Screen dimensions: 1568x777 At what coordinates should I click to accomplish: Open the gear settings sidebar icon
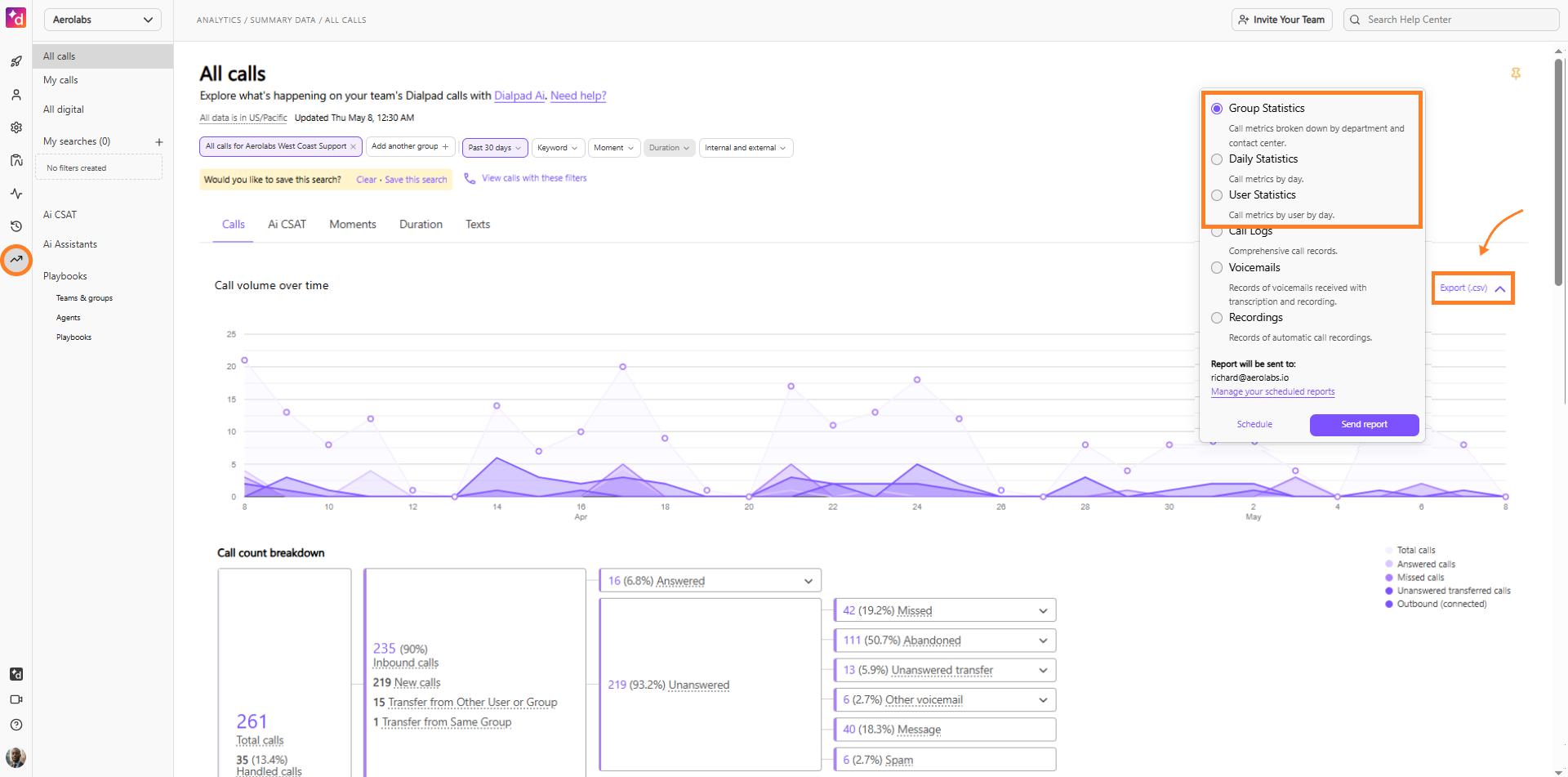point(16,127)
